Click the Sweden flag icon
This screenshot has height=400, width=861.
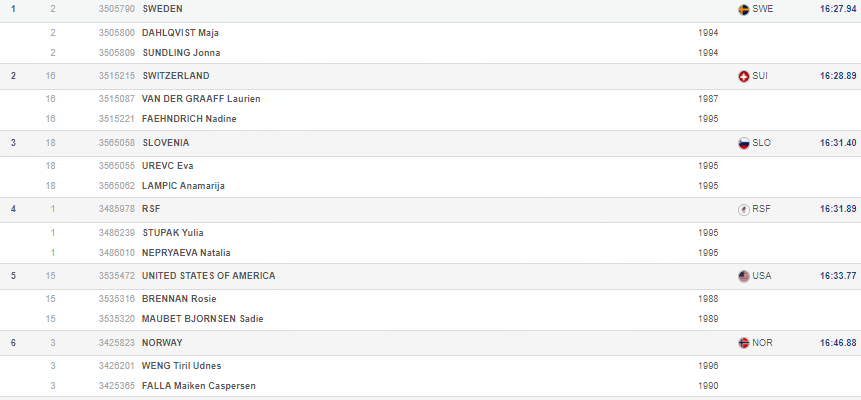click(x=743, y=9)
